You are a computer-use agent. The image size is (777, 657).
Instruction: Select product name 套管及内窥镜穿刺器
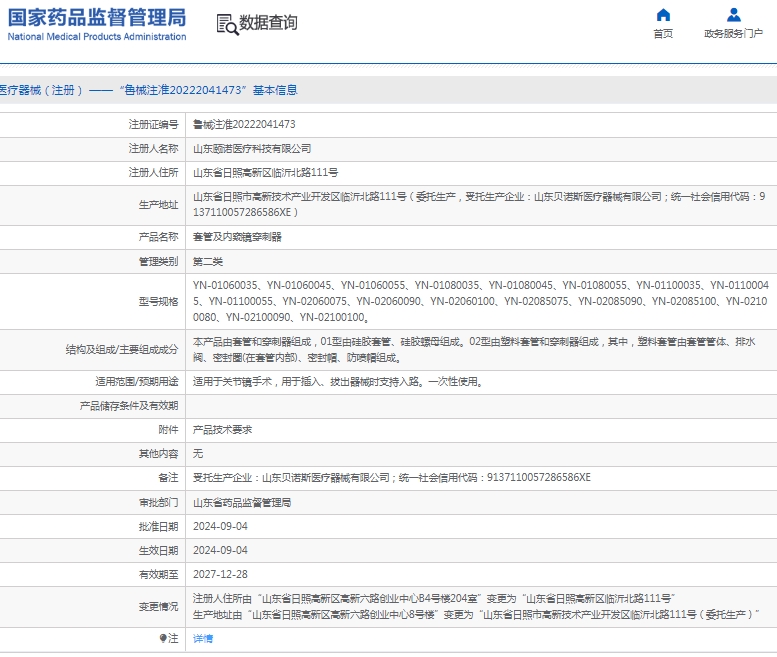[237, 237]
